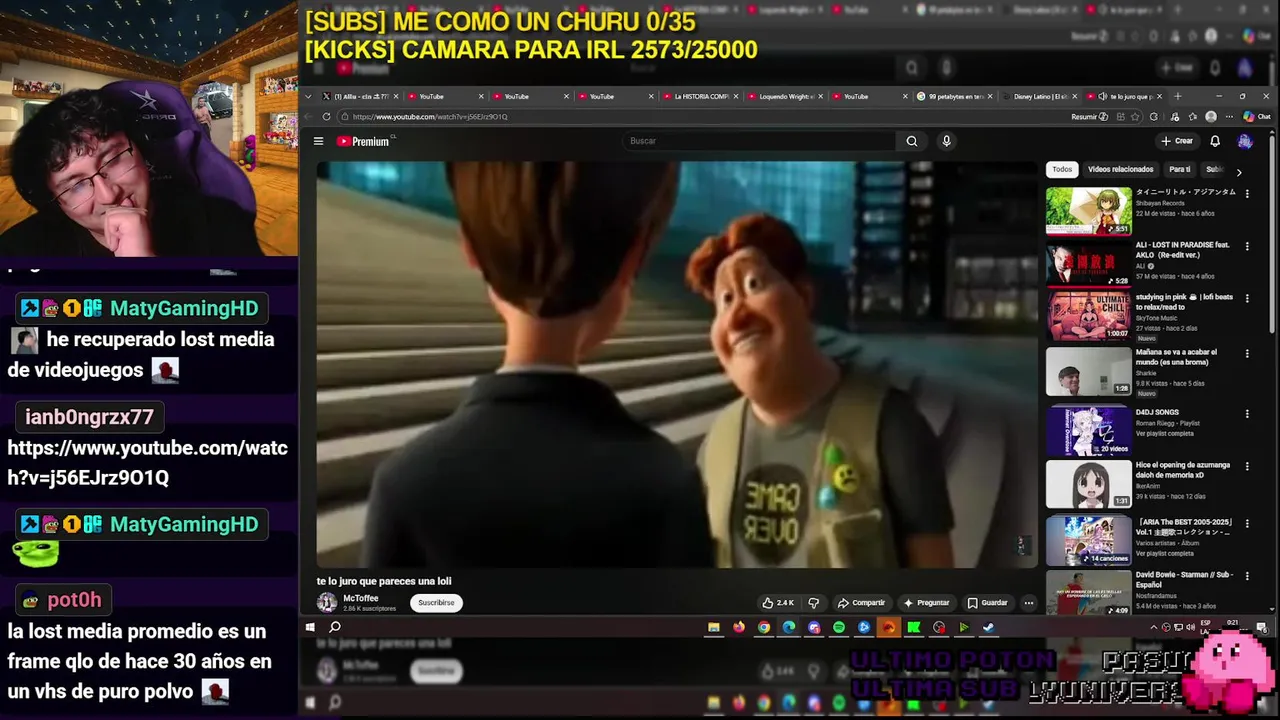This screenshot has width=1280, height=720.
Task: Open a new browser tab with plus
Action: 1177,96
